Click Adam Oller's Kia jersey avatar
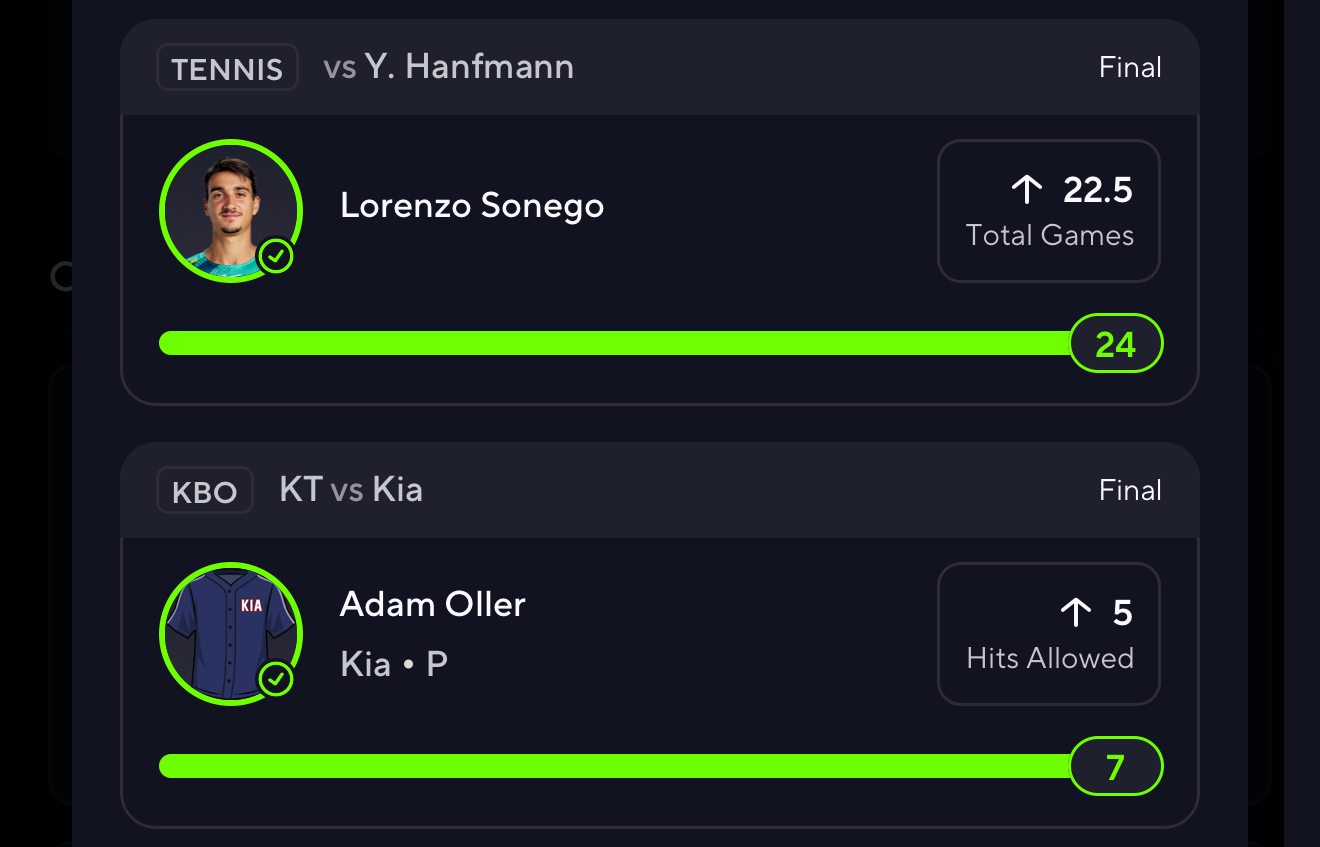Screen dimensions: 1320x847 point(229,632)
